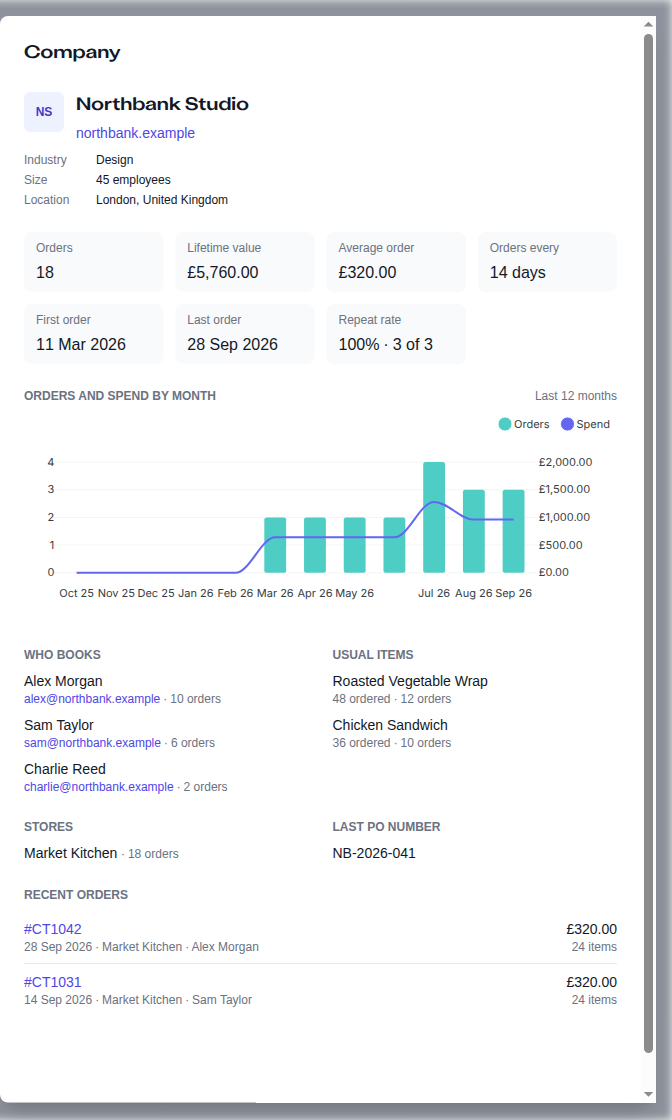Click the 48 ordered · 12 orders text
Viewport: 672px width, 1120px height.
click(392, 699)
